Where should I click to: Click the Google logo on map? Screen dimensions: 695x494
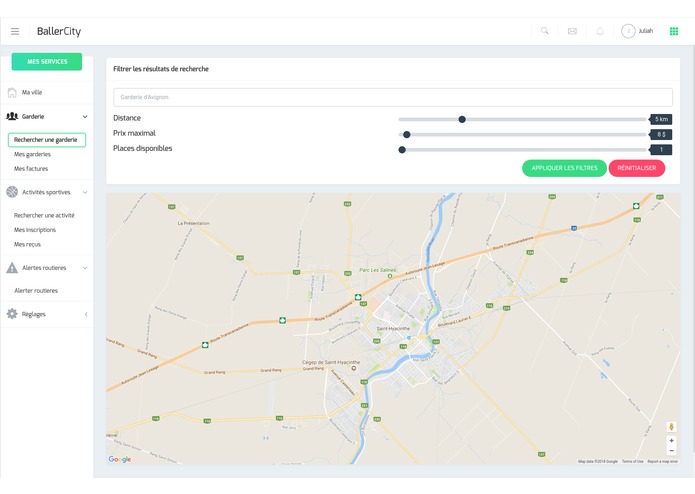point(120,459)
